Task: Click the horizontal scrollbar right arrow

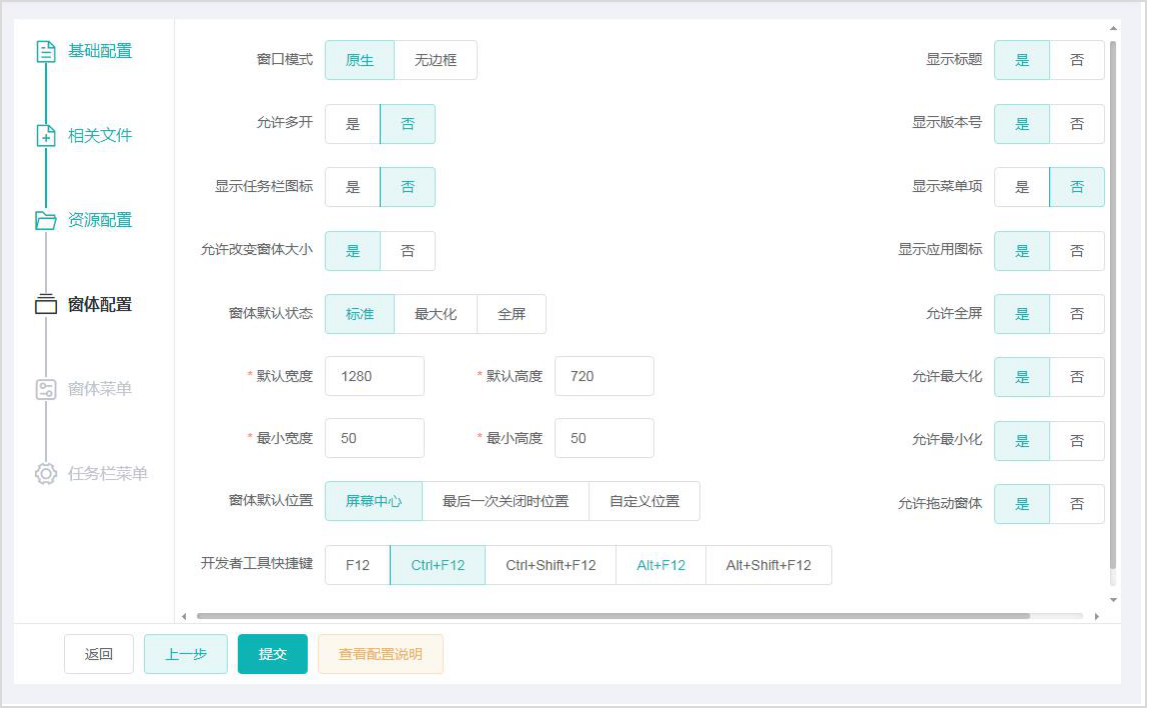Action: (1096, 616)
